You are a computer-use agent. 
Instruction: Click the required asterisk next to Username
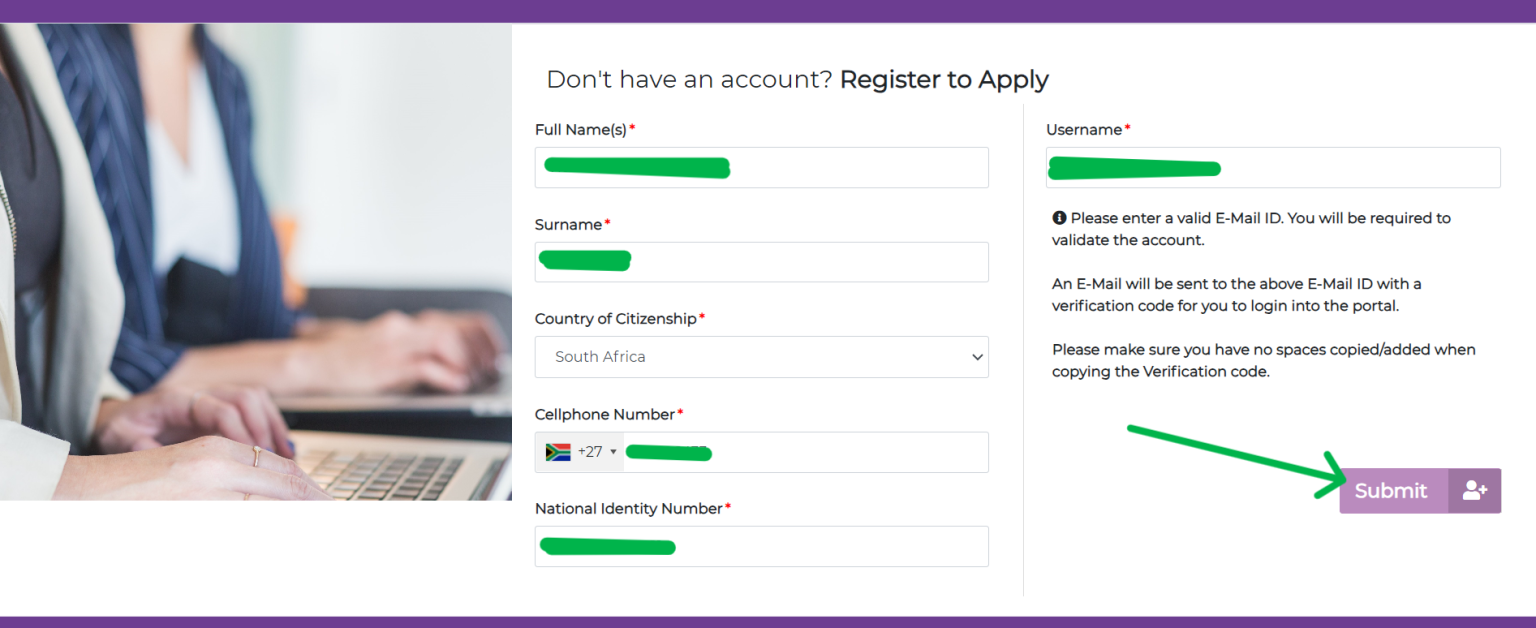coord(1126,126)
